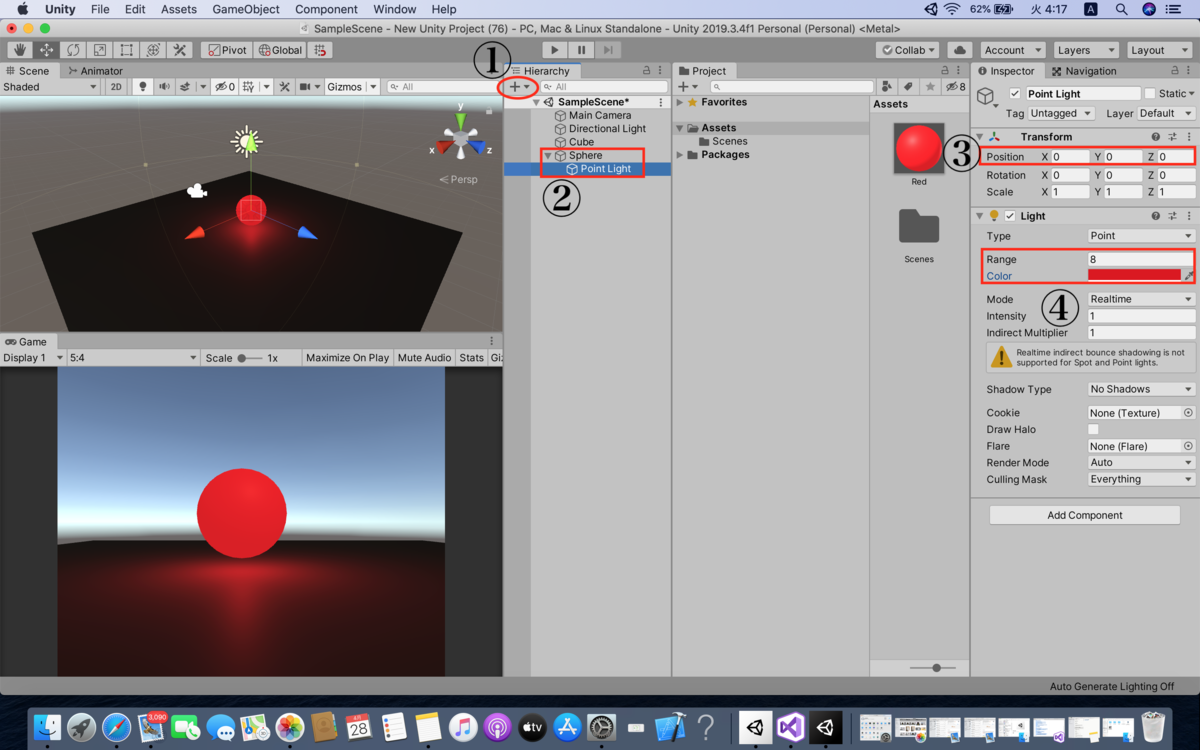Viewport: 1200px width, 750px height.
Task: Click the grid snapping icon next to Global
Action: coord(320,50)
